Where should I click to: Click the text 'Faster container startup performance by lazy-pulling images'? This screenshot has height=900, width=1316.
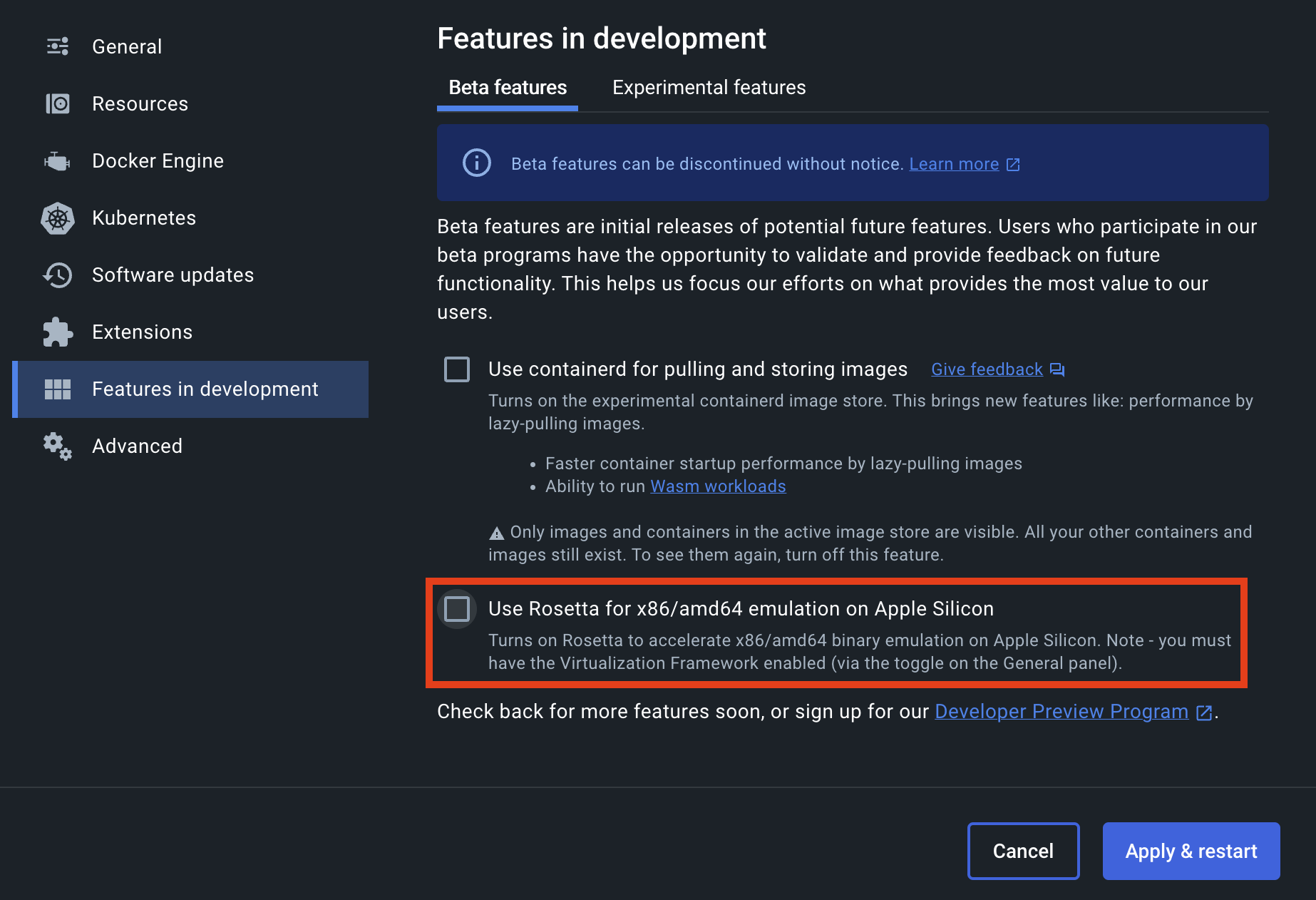[783, 464]
